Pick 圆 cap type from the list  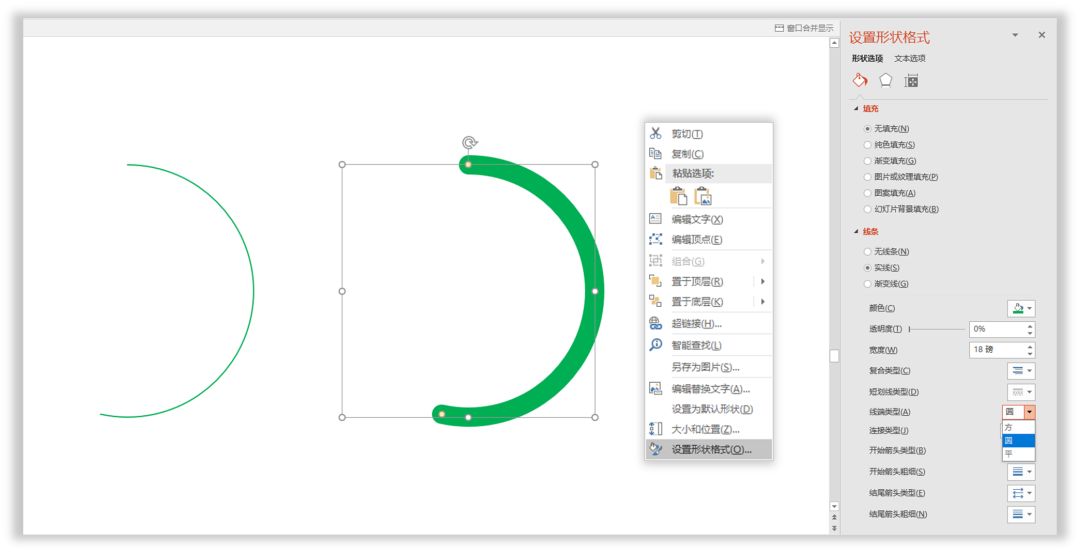(1019, 440)
